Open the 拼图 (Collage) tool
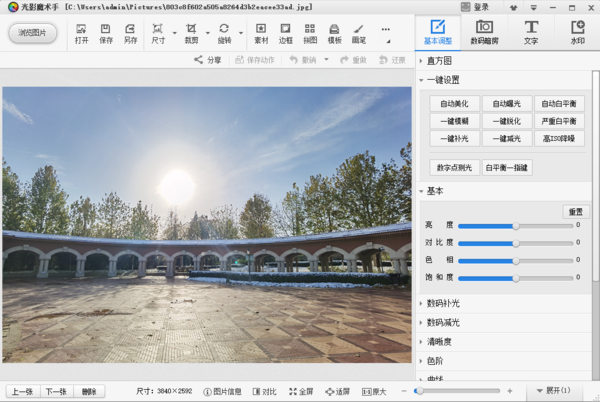600x402 pixels. click(310, 32)
